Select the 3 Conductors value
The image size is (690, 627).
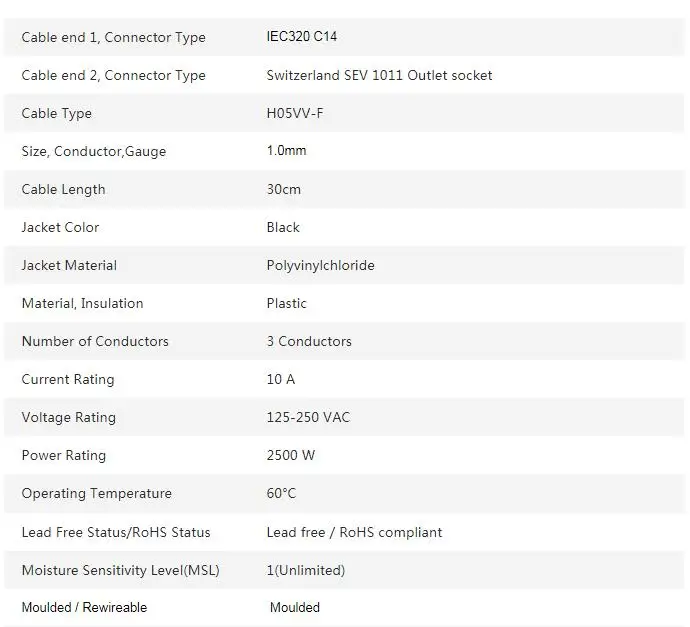point(309,341)
